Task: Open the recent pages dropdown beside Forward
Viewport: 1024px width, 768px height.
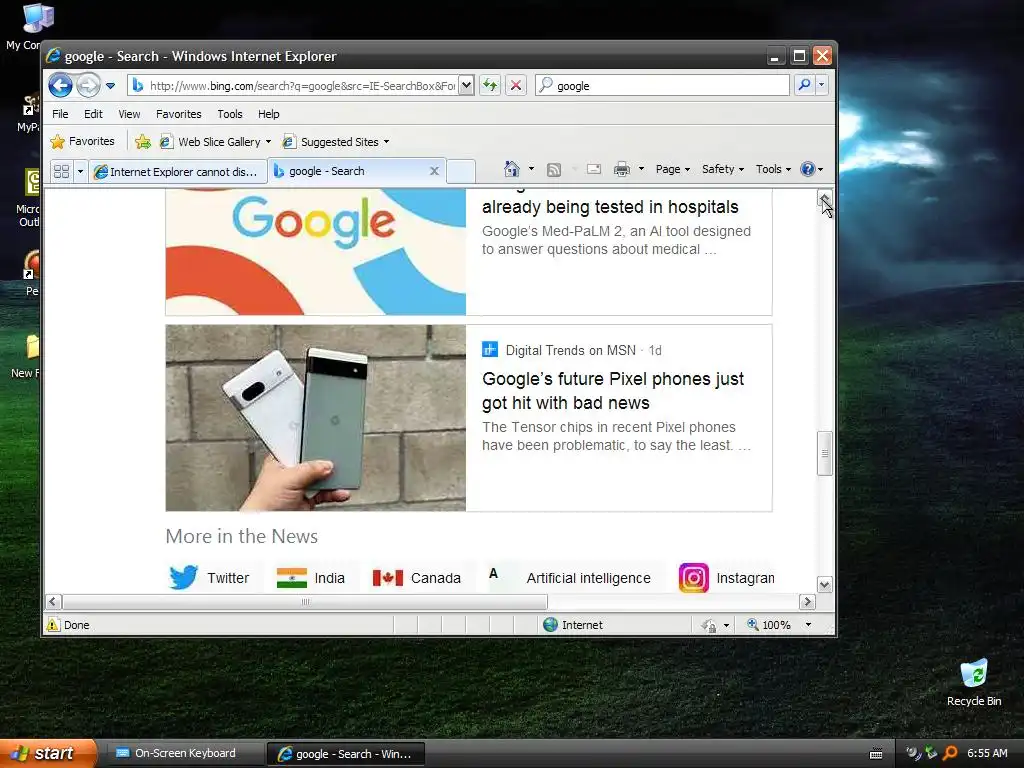Action: (x=110, y=86)
